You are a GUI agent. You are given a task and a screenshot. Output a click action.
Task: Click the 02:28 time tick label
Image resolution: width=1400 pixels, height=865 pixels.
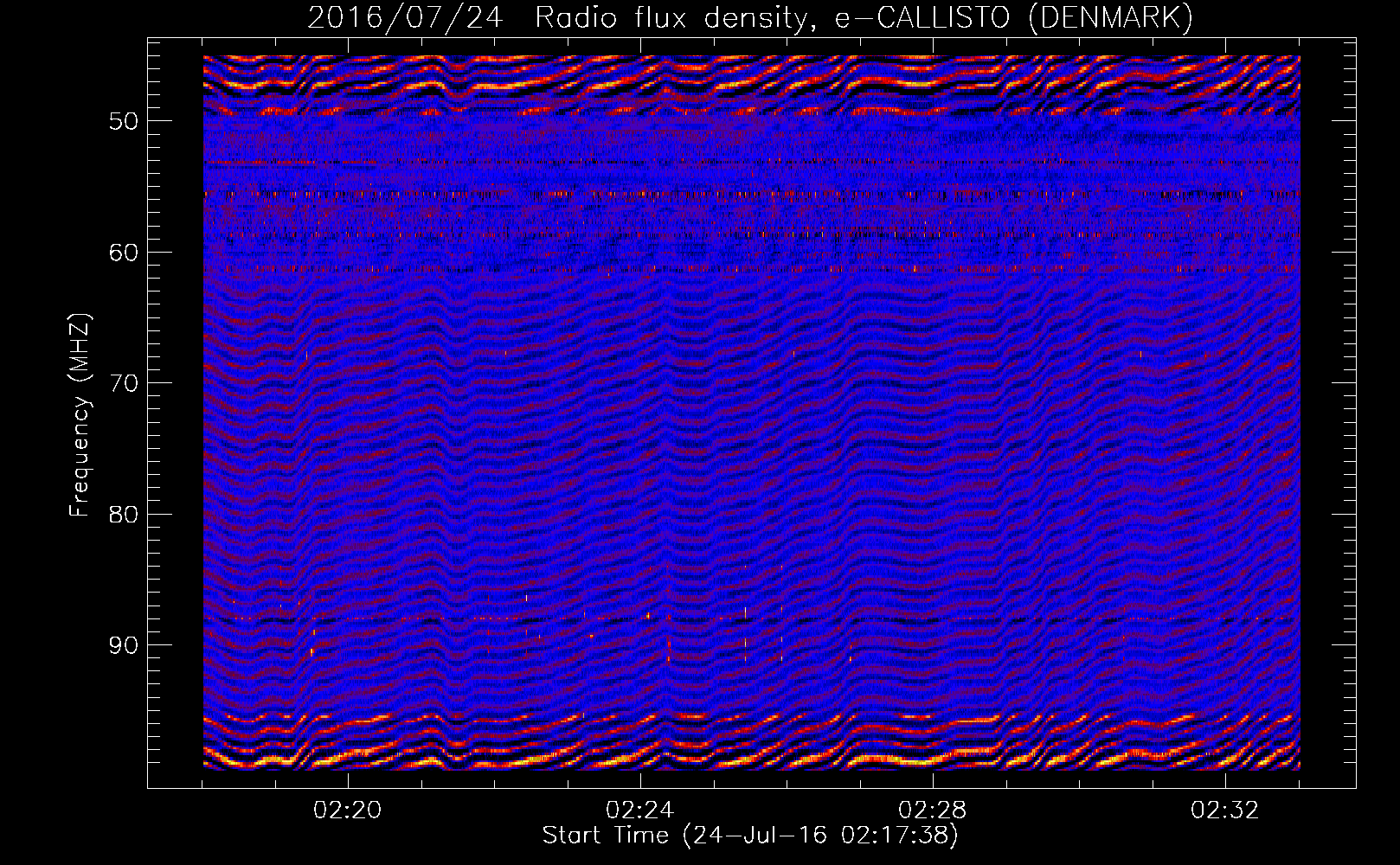coord(933,811)
